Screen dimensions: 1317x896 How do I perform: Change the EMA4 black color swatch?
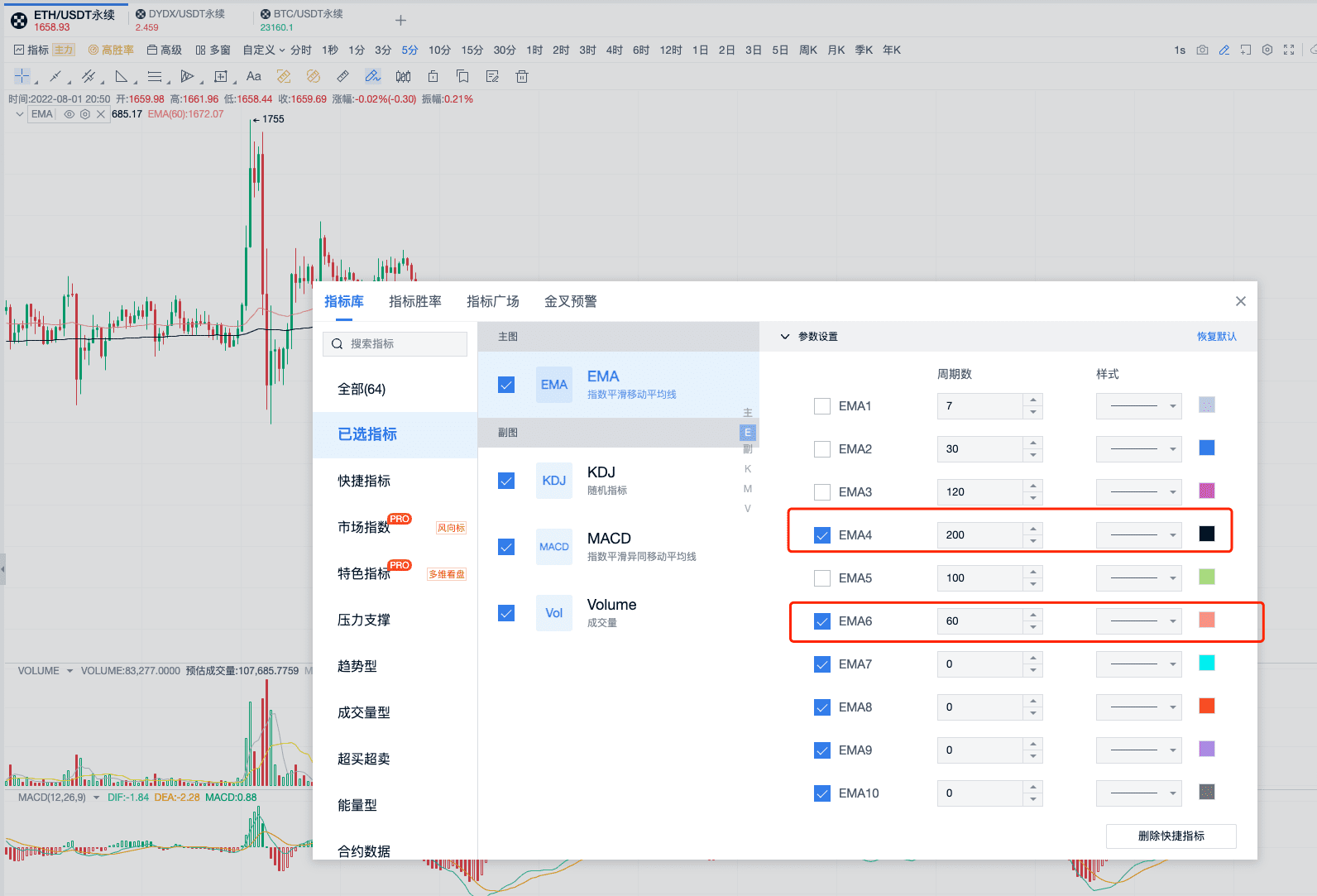[x=1207, y=534]
